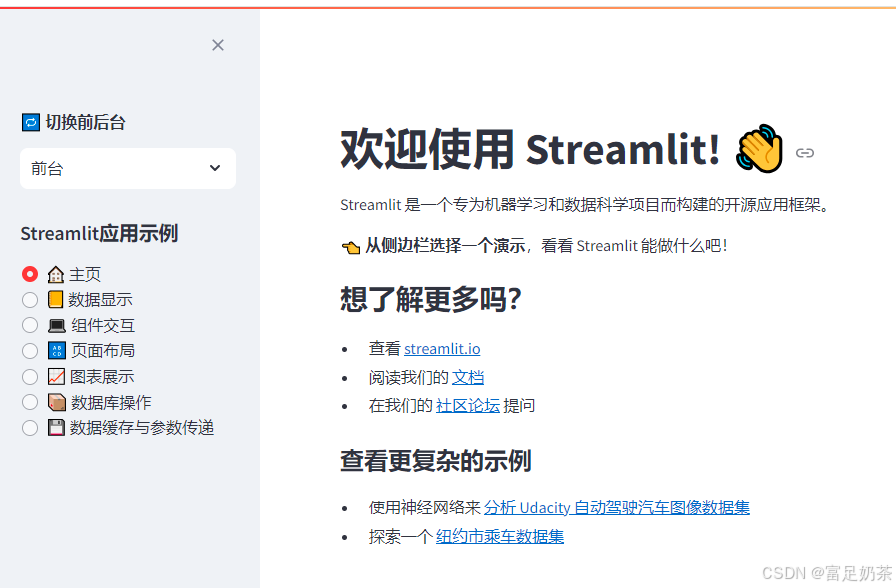Select the 数据显示 radio button
Screen dimensions: 896x588
point(30,300)
